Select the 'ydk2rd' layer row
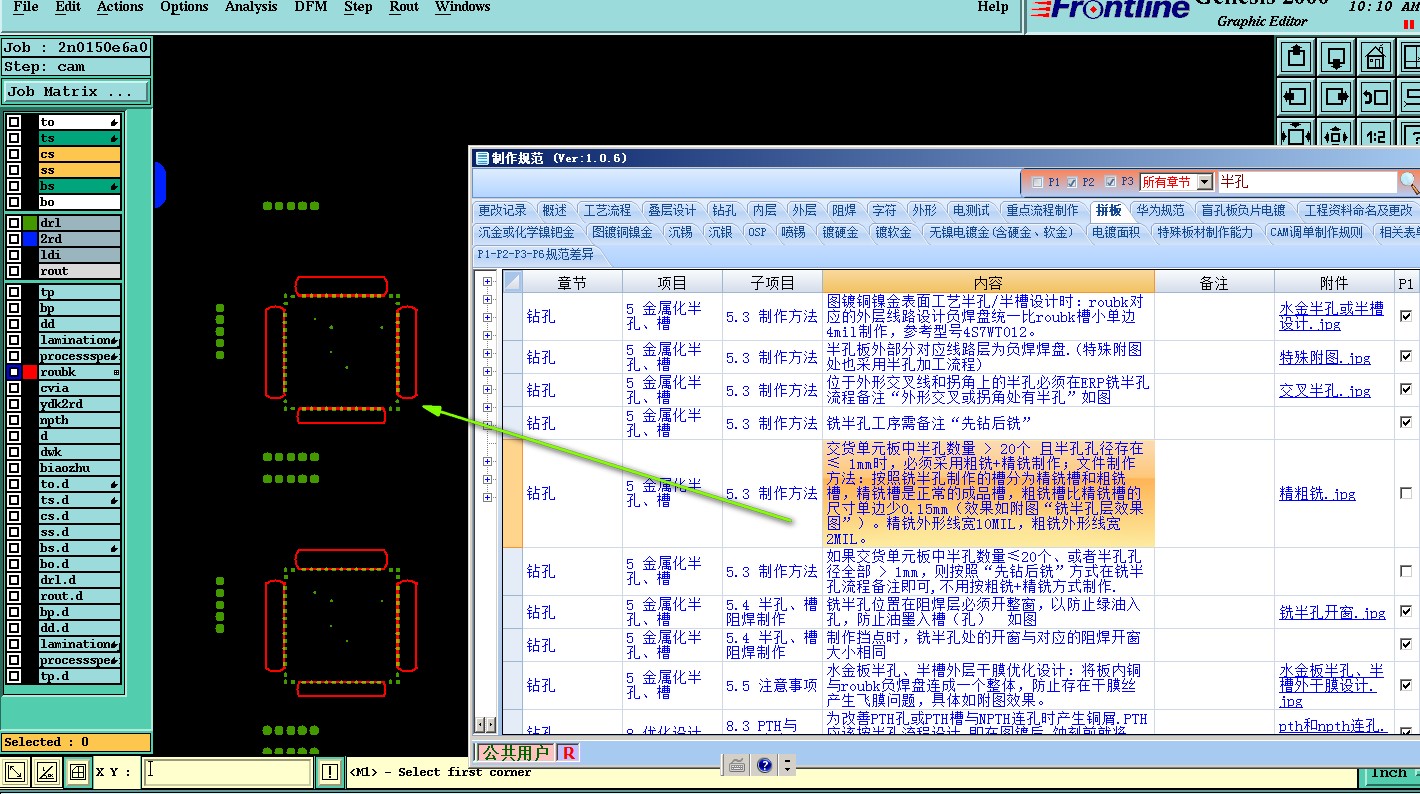1420x794 pixels. [x=79, y=404]
